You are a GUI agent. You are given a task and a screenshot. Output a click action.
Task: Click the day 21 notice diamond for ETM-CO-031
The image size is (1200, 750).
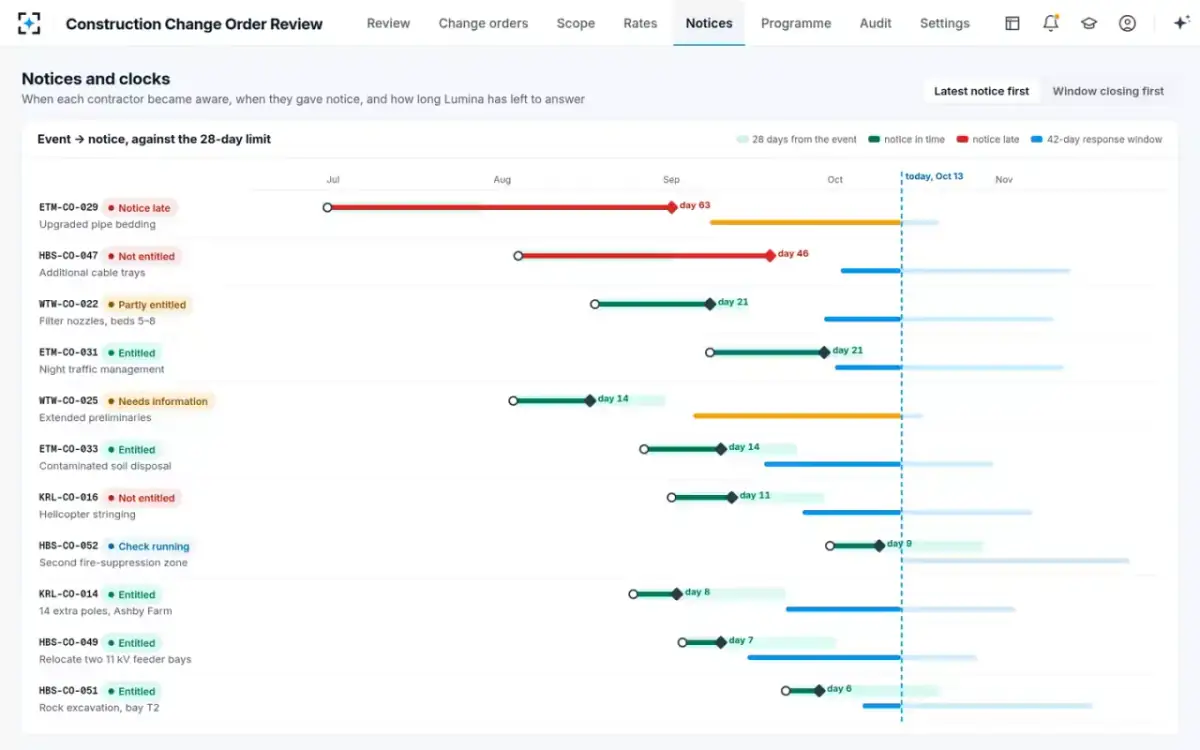[x=824, y=352]
